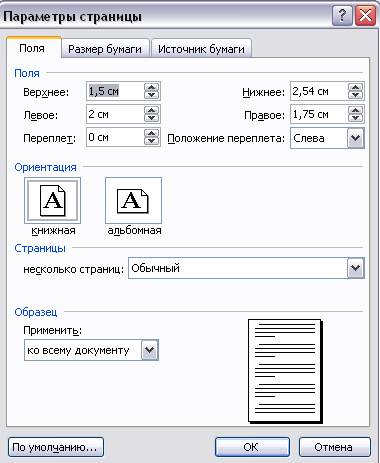Decrease the Правое margin with down arrow
This screenshot has height=463, width=380.
pos(356,118)
